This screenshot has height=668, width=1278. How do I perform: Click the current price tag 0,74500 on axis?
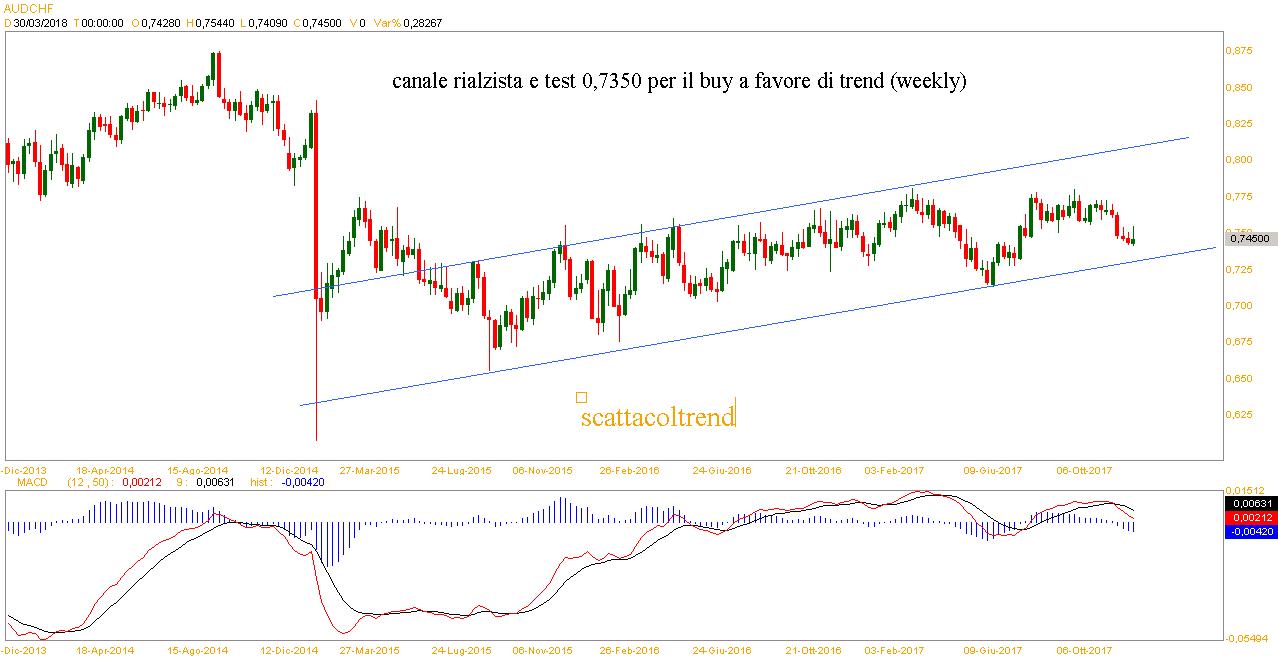1249,238
